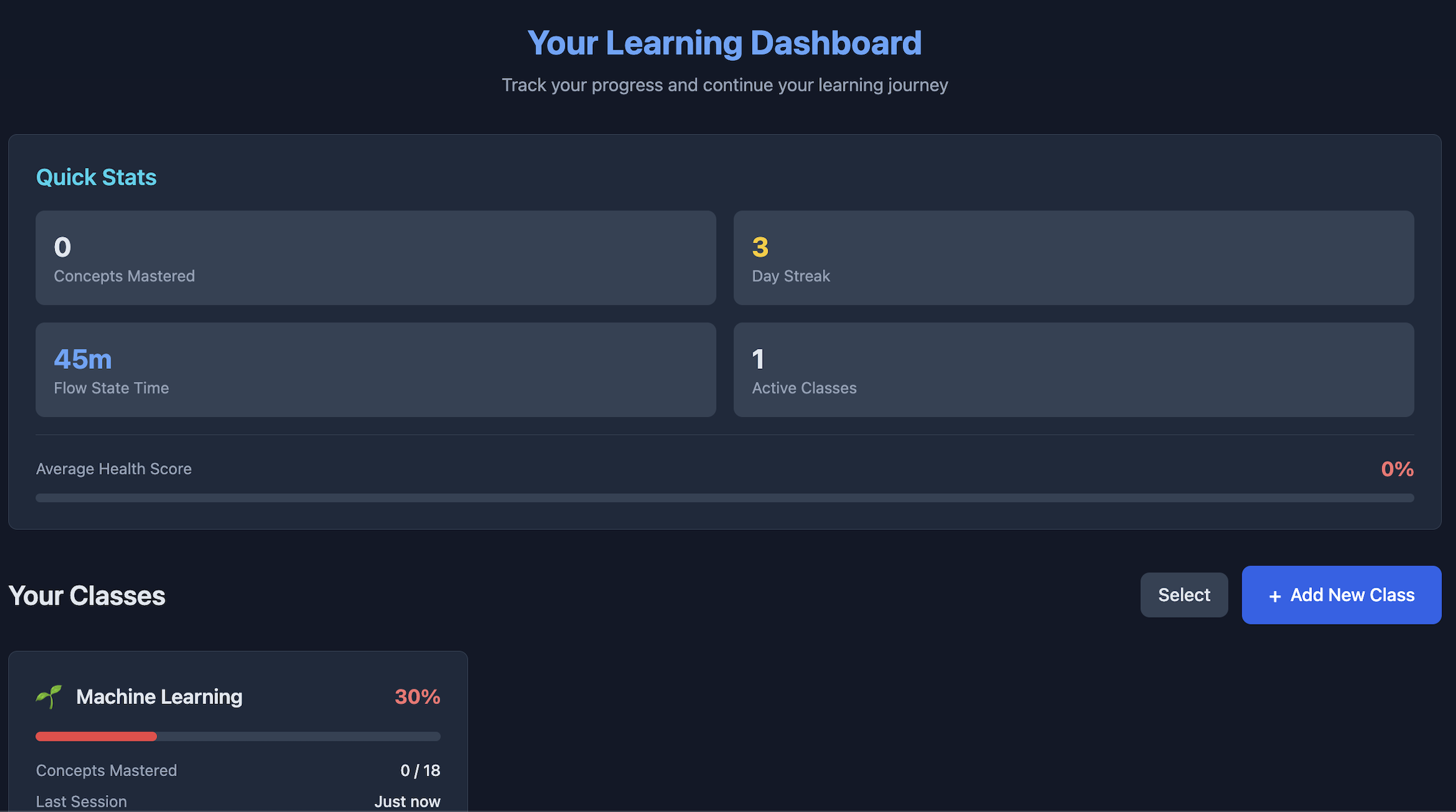This screenshot has height=812, width=1456.
Task: Click the 0% health score value
Action: (1397, 468)
